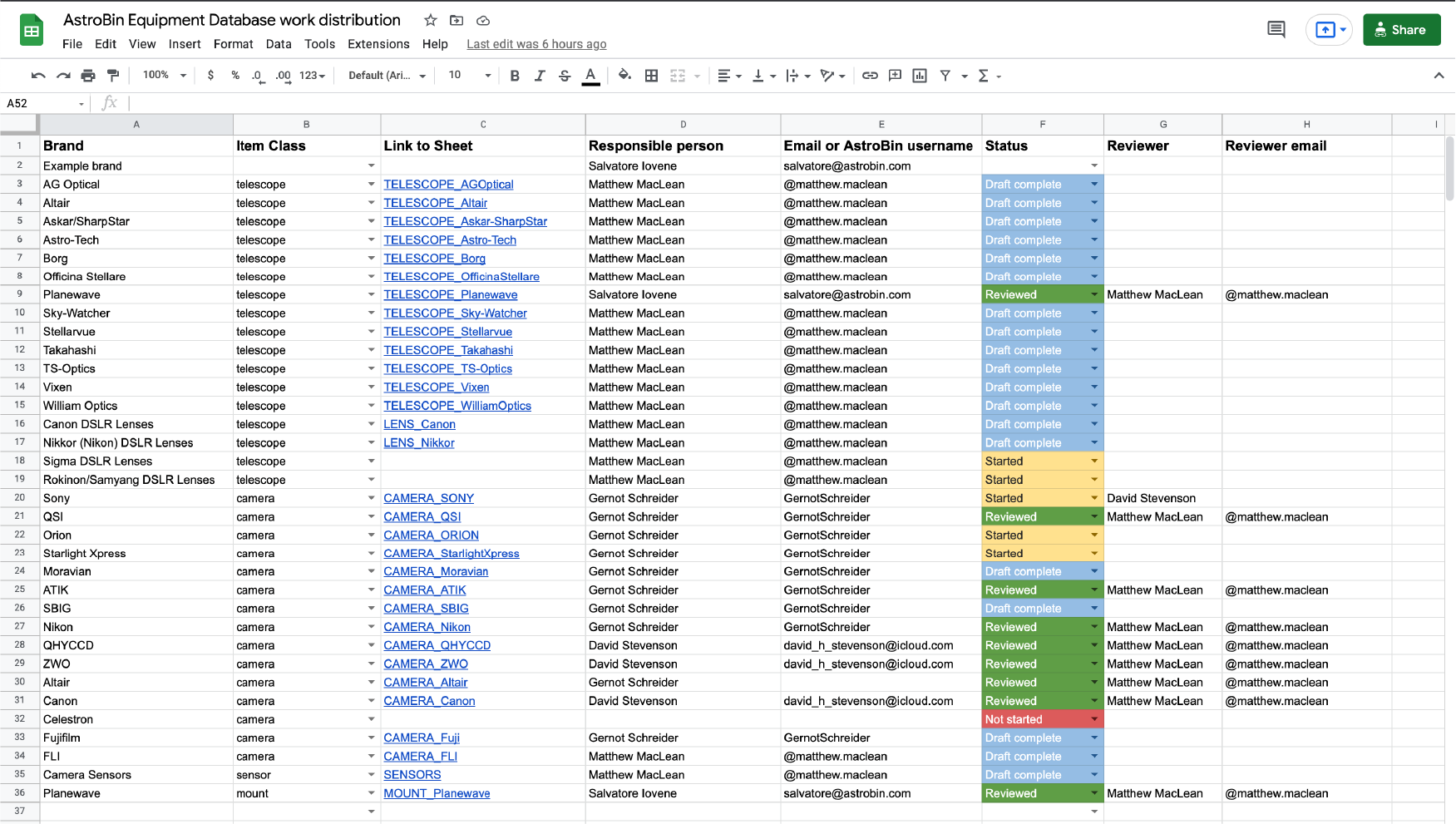Image resolution: width=1456 pixels, height=824 pixels.
Task: Open the Functions (sigma) menu
Action: tap(985, 75)
